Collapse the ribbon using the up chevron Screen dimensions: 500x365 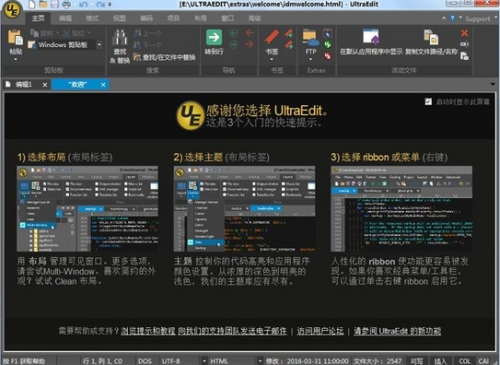[444, 18]
